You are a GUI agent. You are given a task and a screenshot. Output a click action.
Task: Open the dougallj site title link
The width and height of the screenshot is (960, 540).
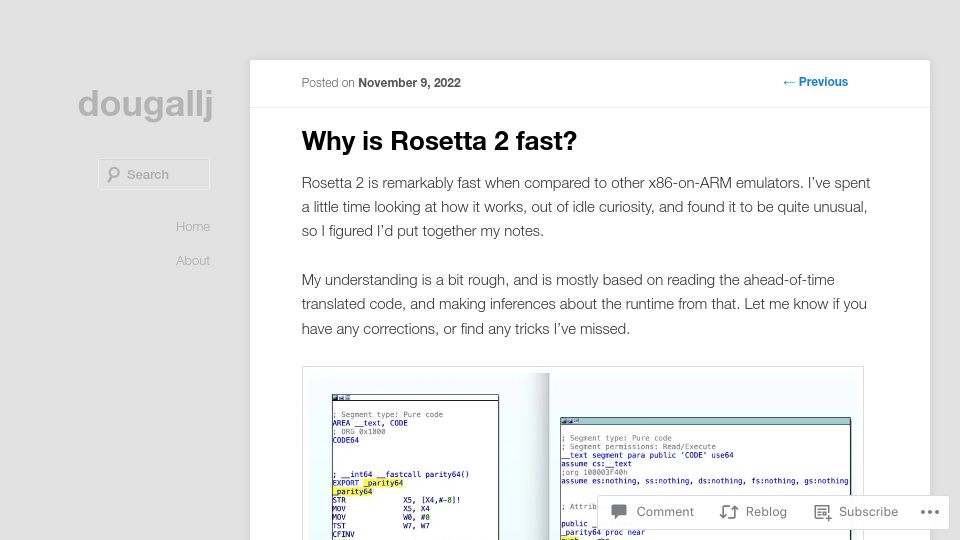click(x=146, y=104)
